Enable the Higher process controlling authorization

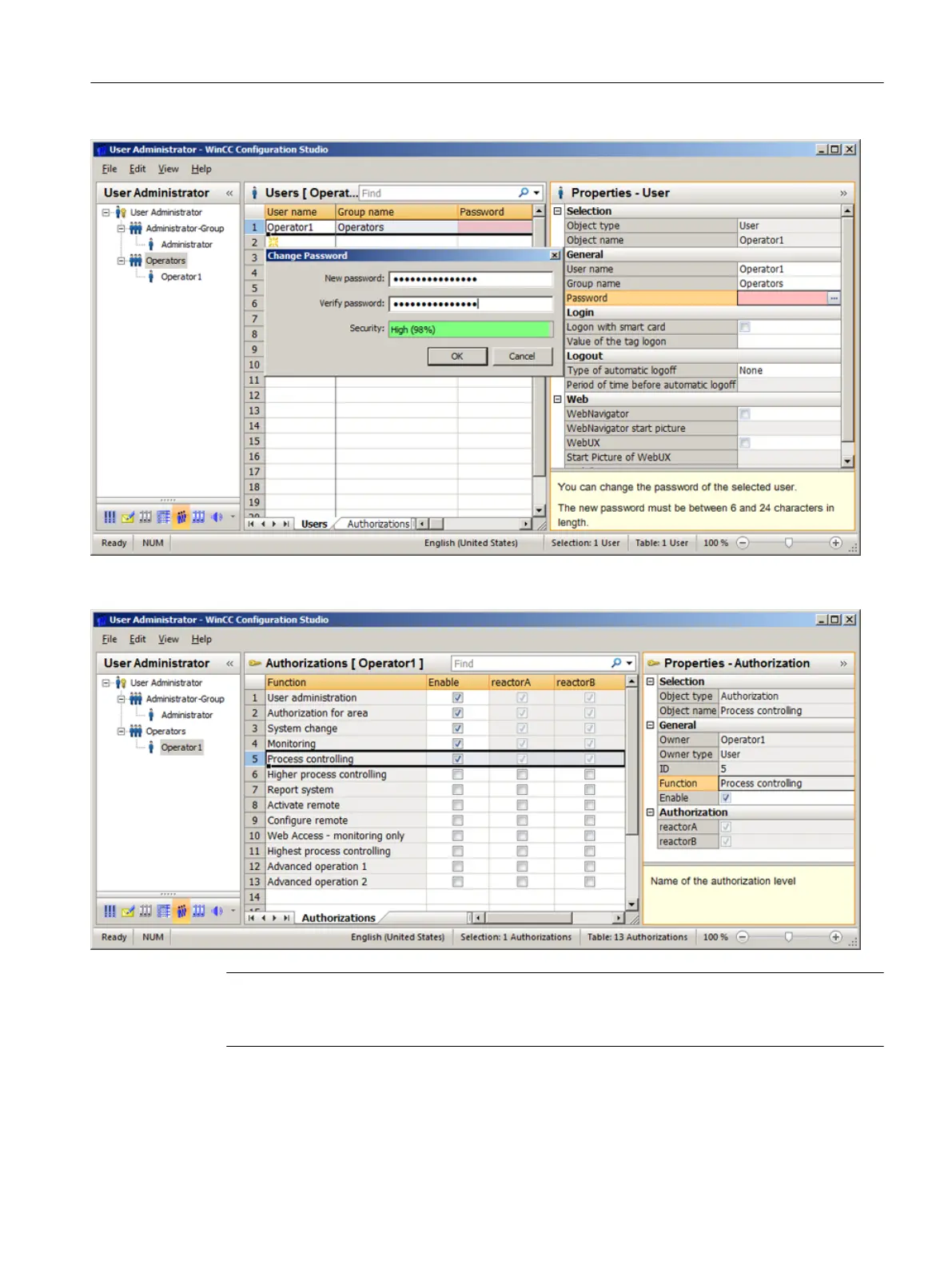tap(458, 775)
